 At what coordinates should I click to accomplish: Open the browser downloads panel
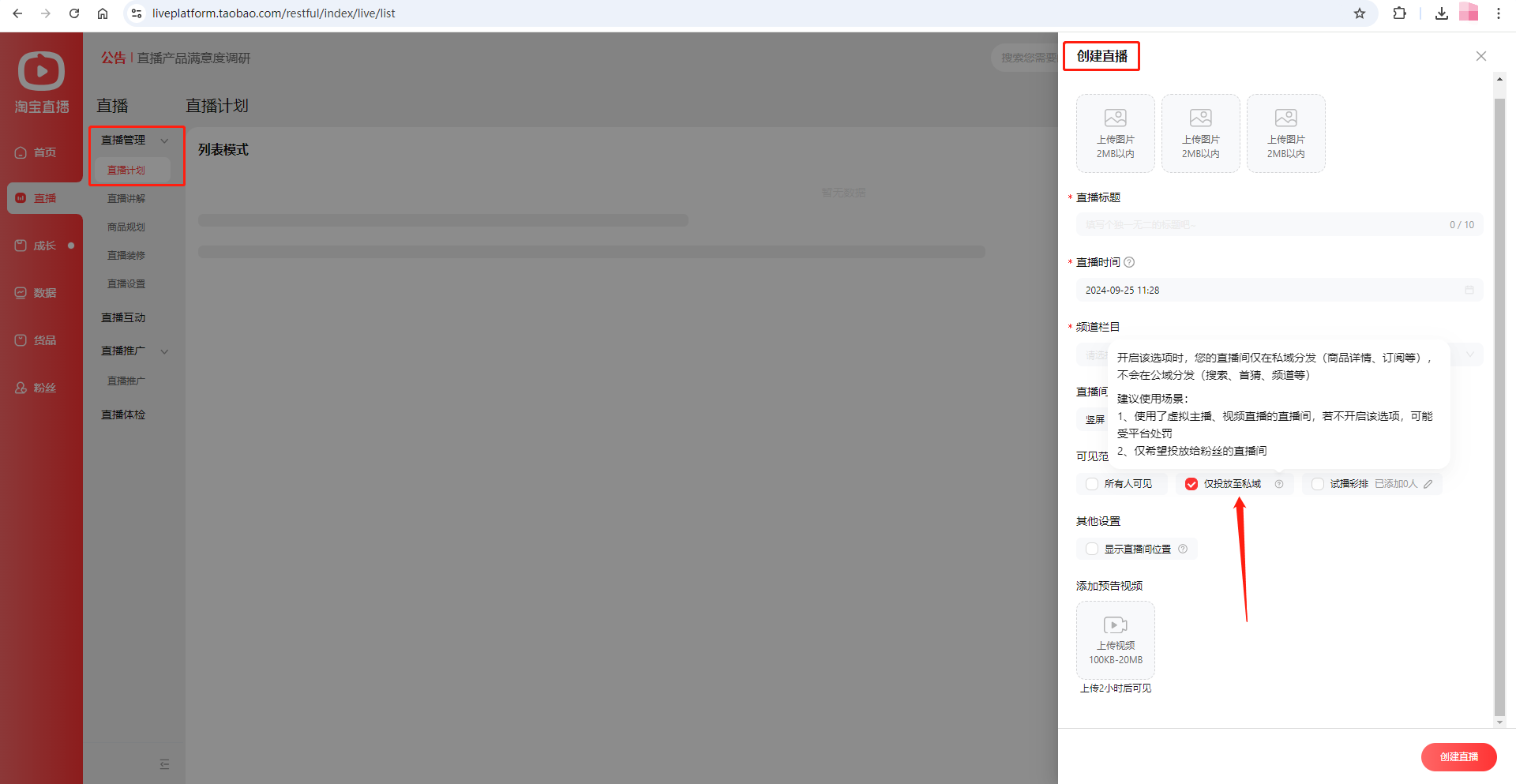click(1442, 13)
